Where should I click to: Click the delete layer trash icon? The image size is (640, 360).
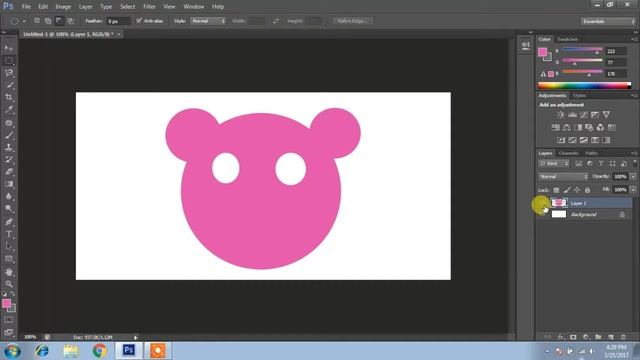623,337
